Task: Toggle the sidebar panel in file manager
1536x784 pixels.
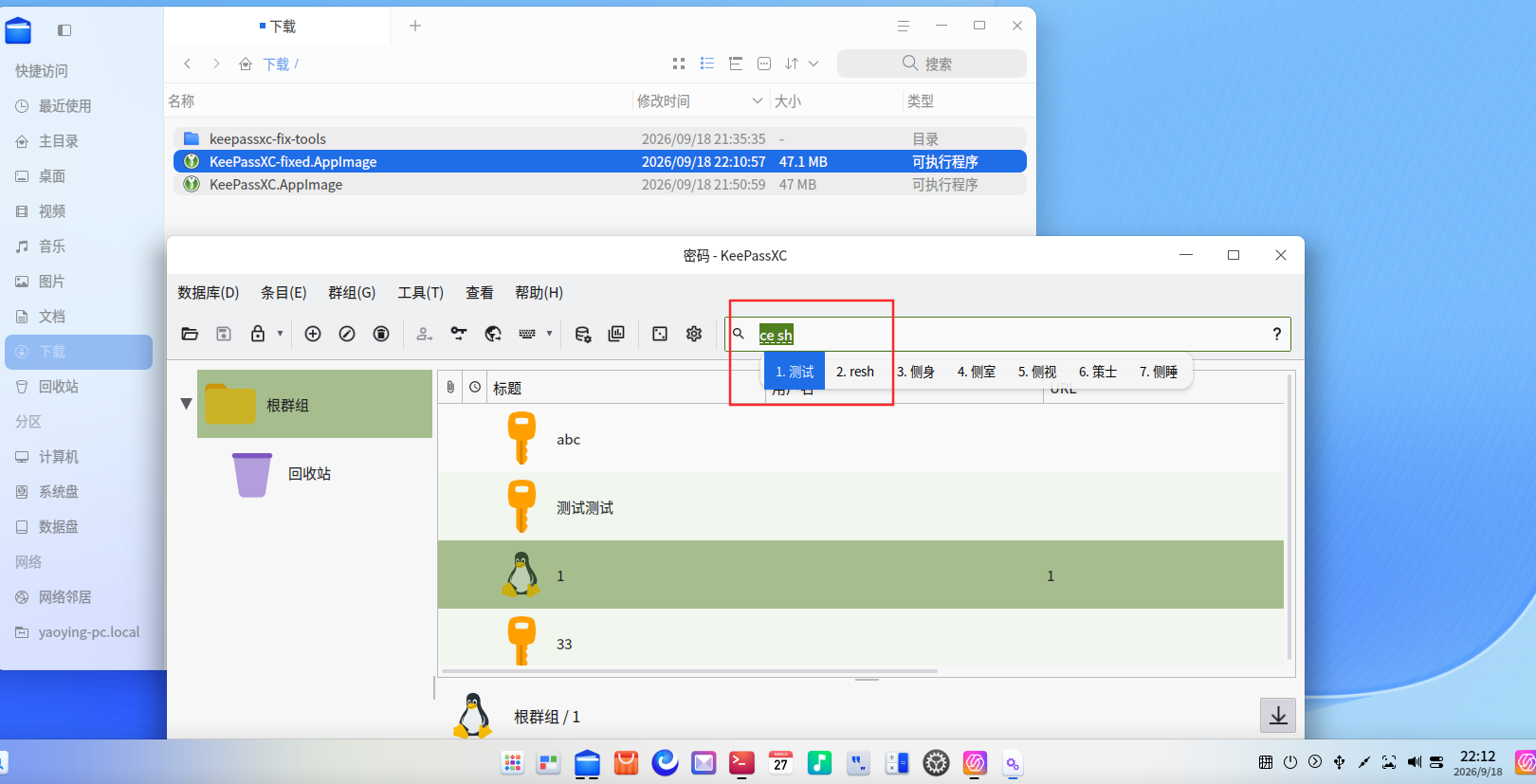Action: [x=64, y=30]
